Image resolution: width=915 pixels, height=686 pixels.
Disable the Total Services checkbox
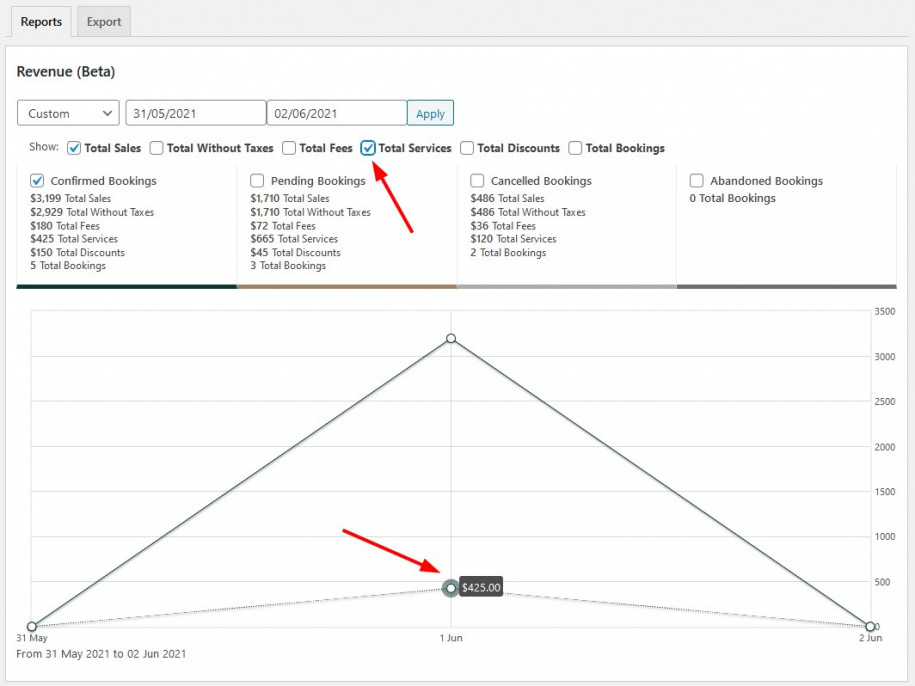tap(368, 148)
